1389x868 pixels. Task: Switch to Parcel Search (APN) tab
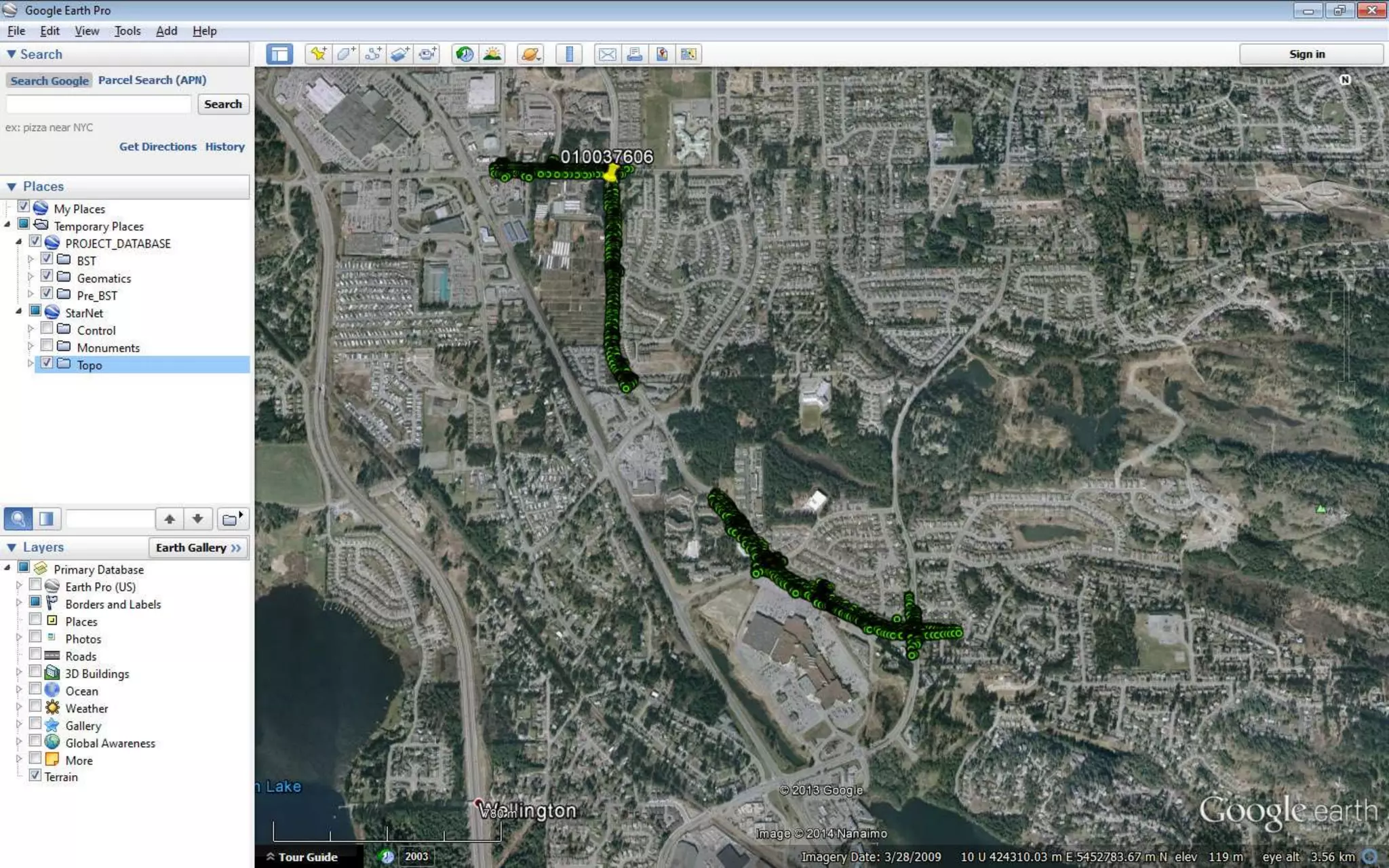[152, 80]
